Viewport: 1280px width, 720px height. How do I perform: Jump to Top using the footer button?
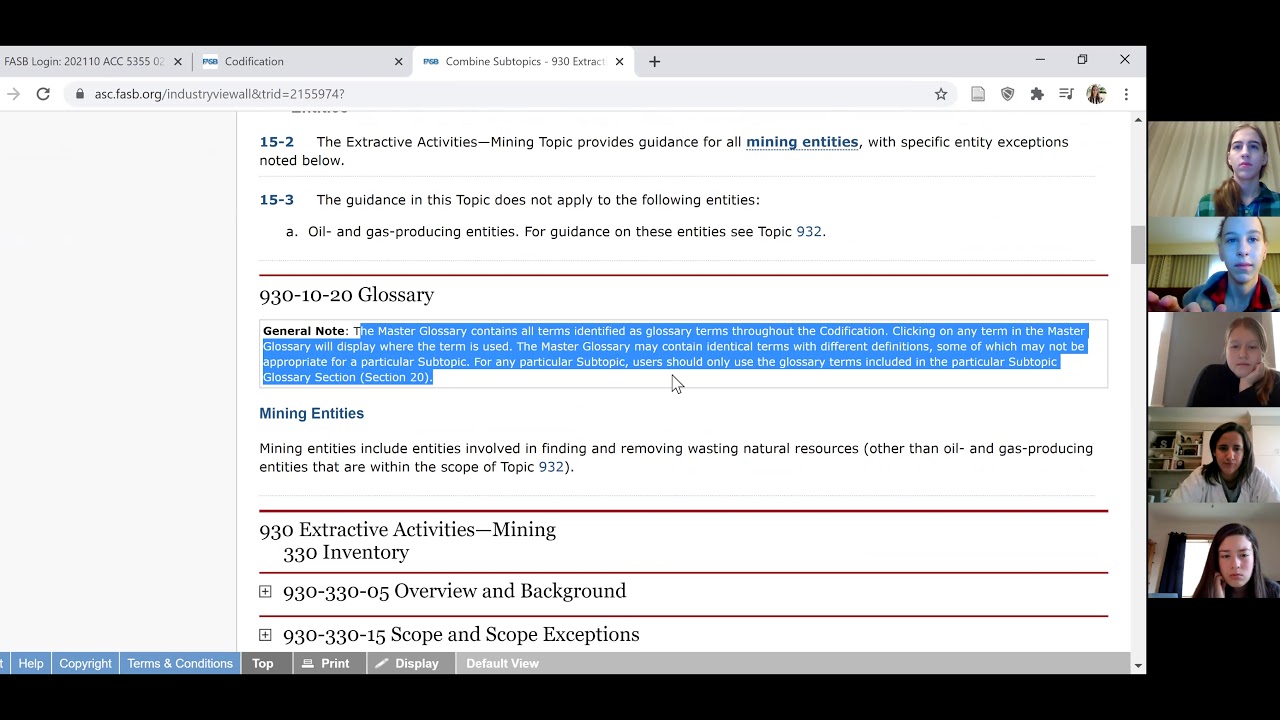[263, 663]
